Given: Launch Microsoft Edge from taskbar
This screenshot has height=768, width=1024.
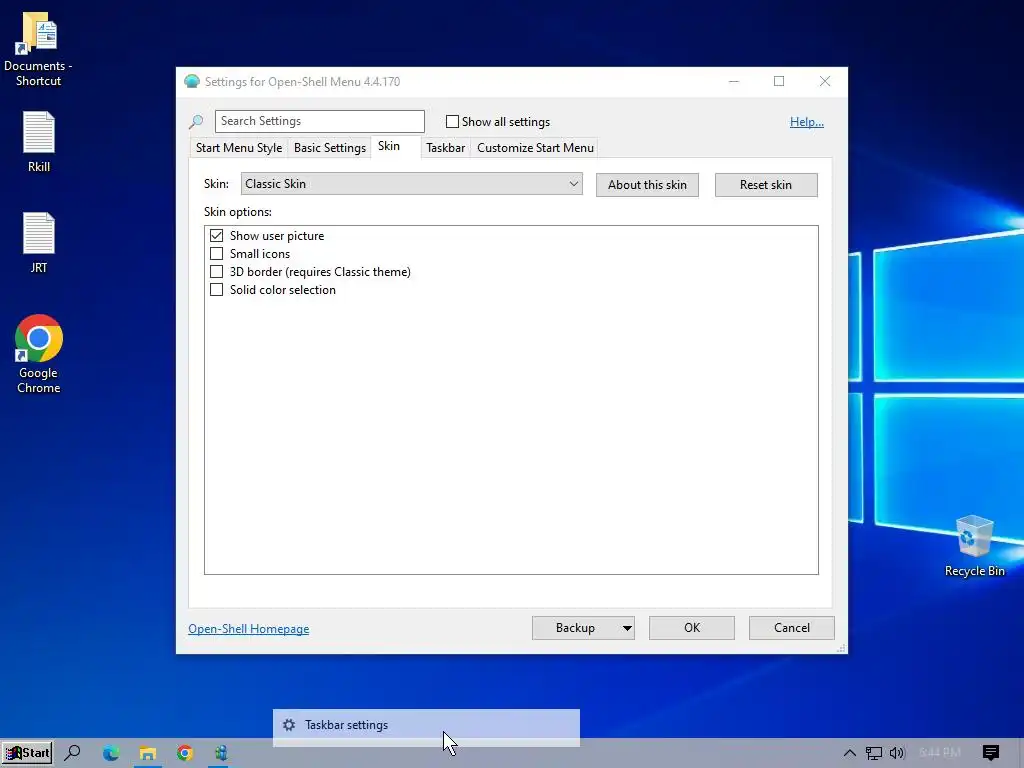Looking at the screenshot, I should point(110,753).
